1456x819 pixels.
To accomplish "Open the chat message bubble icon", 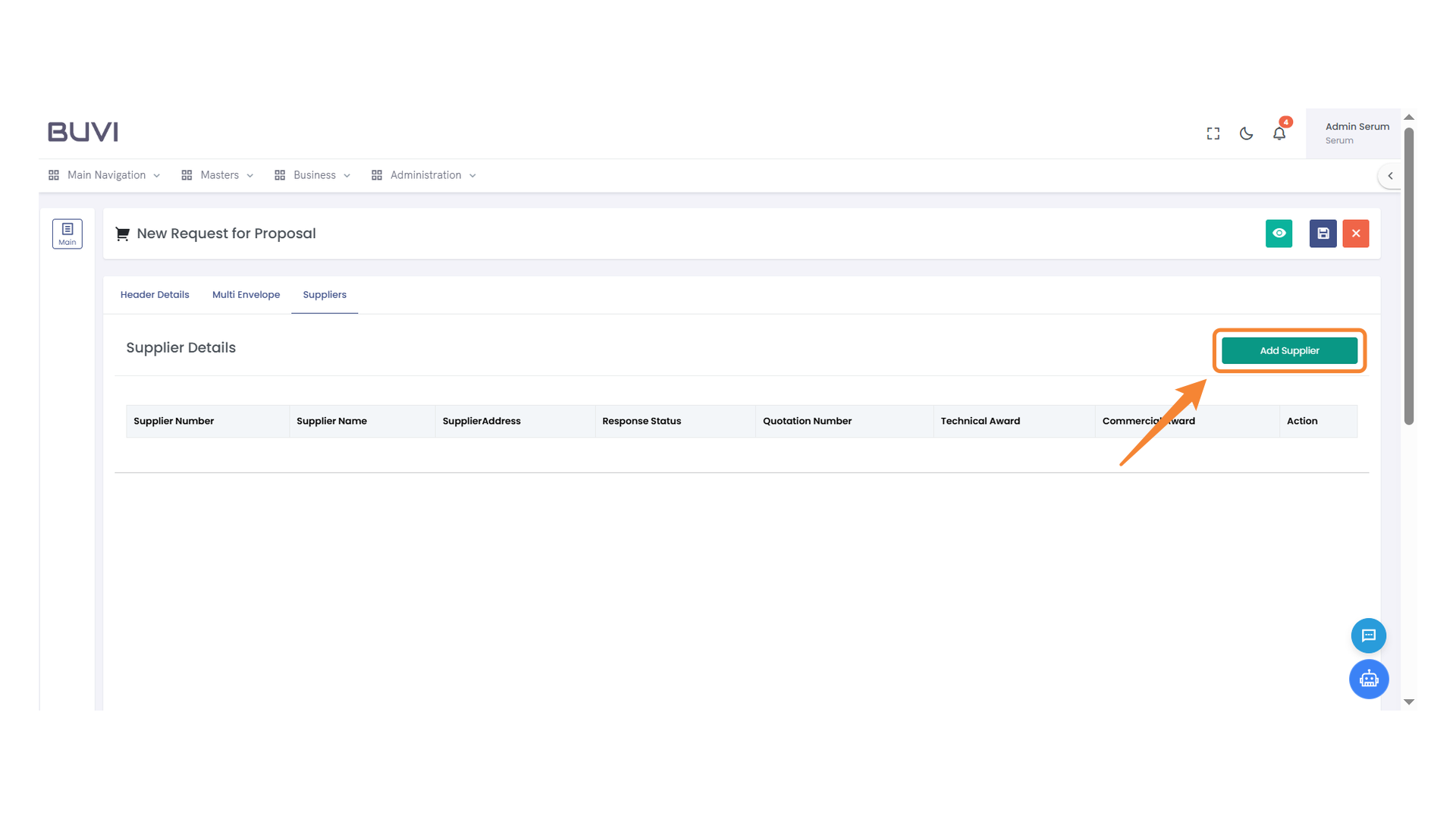I will 1369,635.
